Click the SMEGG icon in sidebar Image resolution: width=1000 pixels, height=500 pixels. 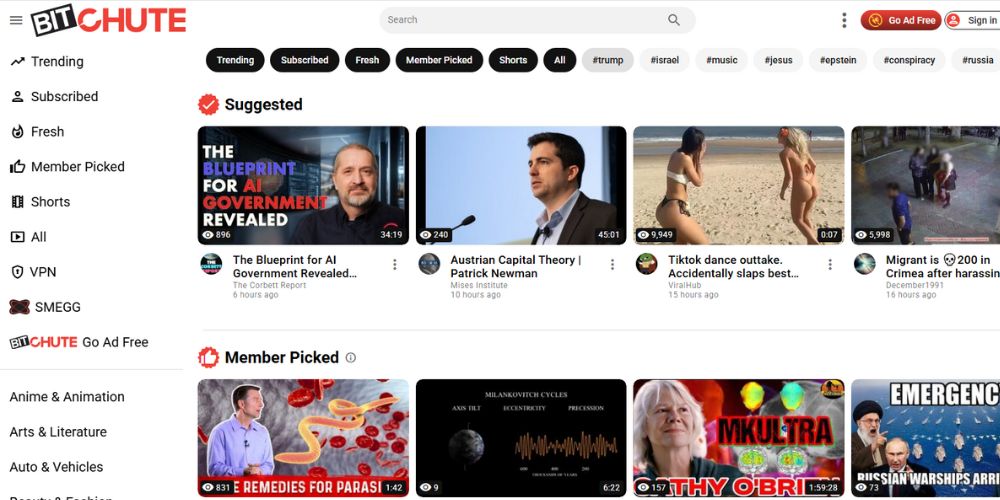coord(17,307)
